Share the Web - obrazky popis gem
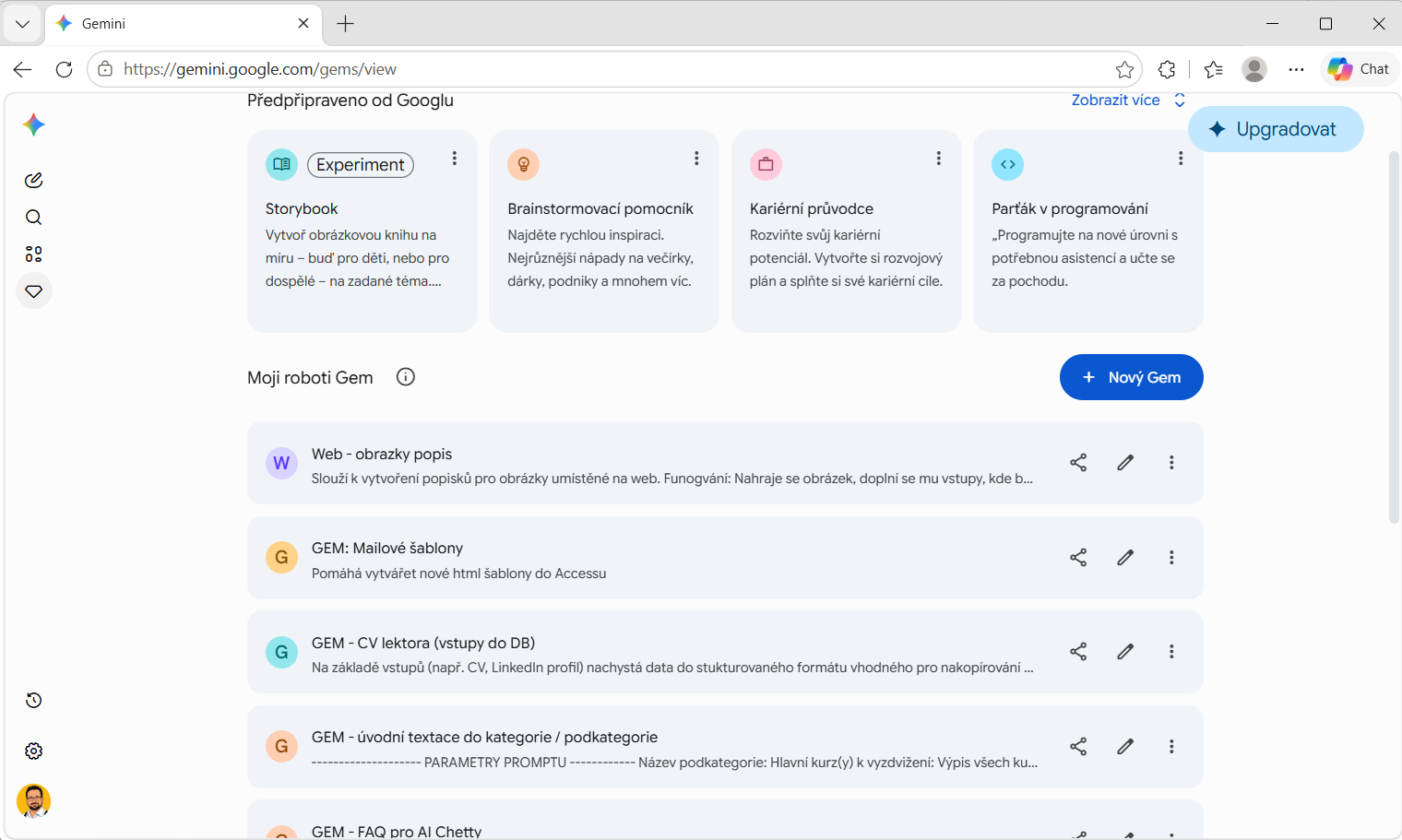The image size is (1402, 840). click(1078, 463)
